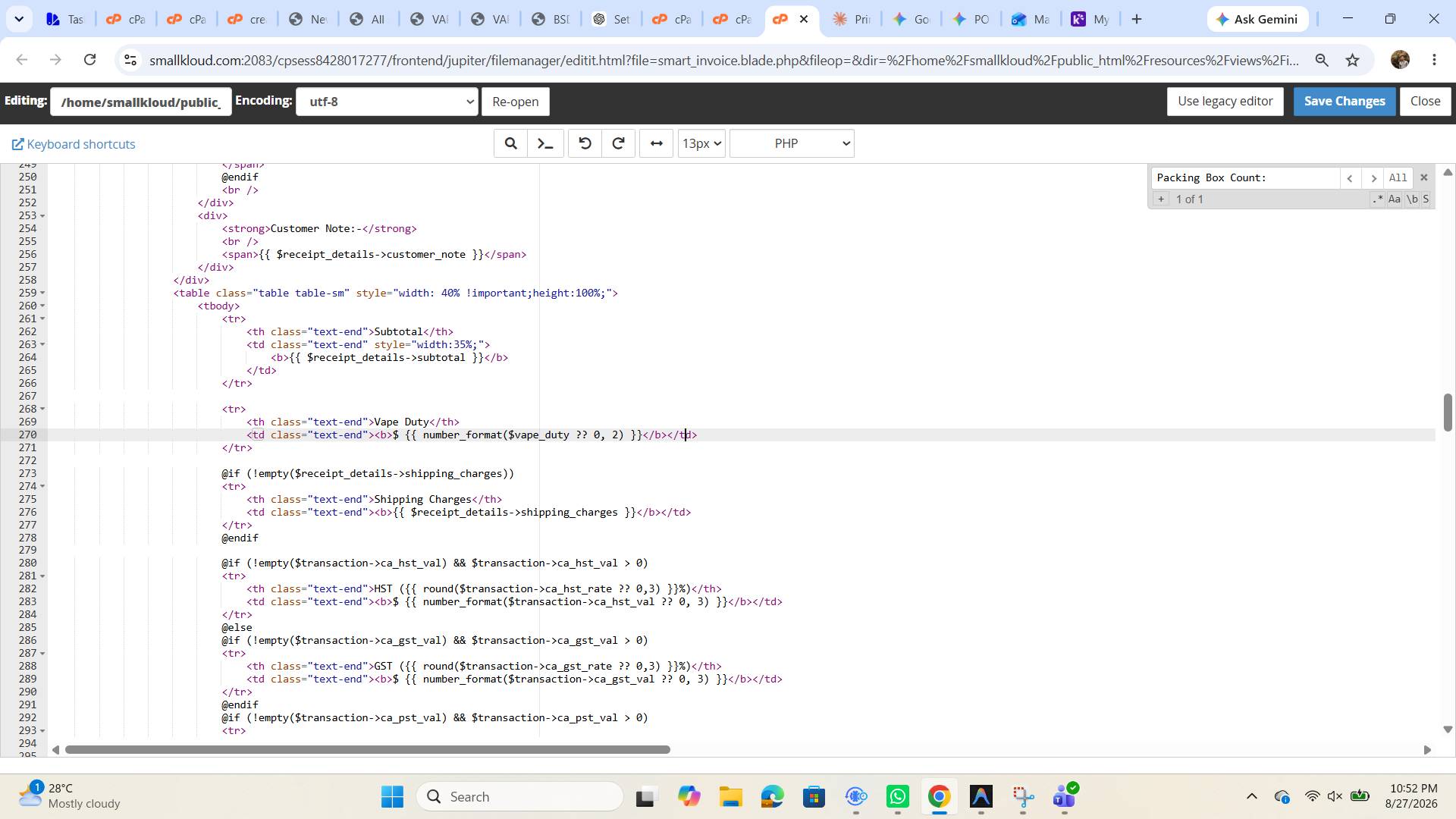This screenshot has width=1456, height=819.
Task: Collapse the code fold at line 259
Action: [42, 293]
